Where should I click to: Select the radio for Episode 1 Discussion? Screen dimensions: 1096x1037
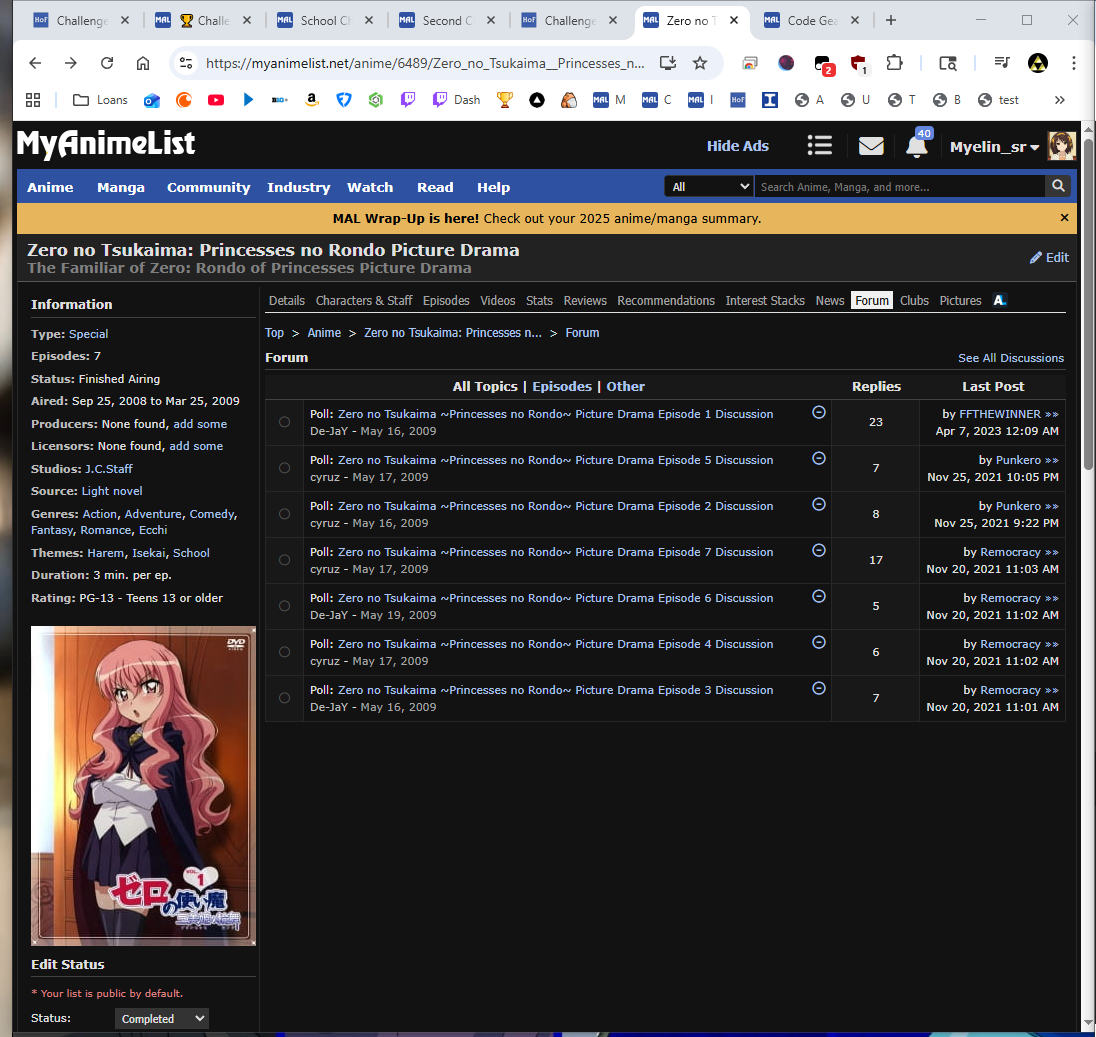(x=284, y=422)
